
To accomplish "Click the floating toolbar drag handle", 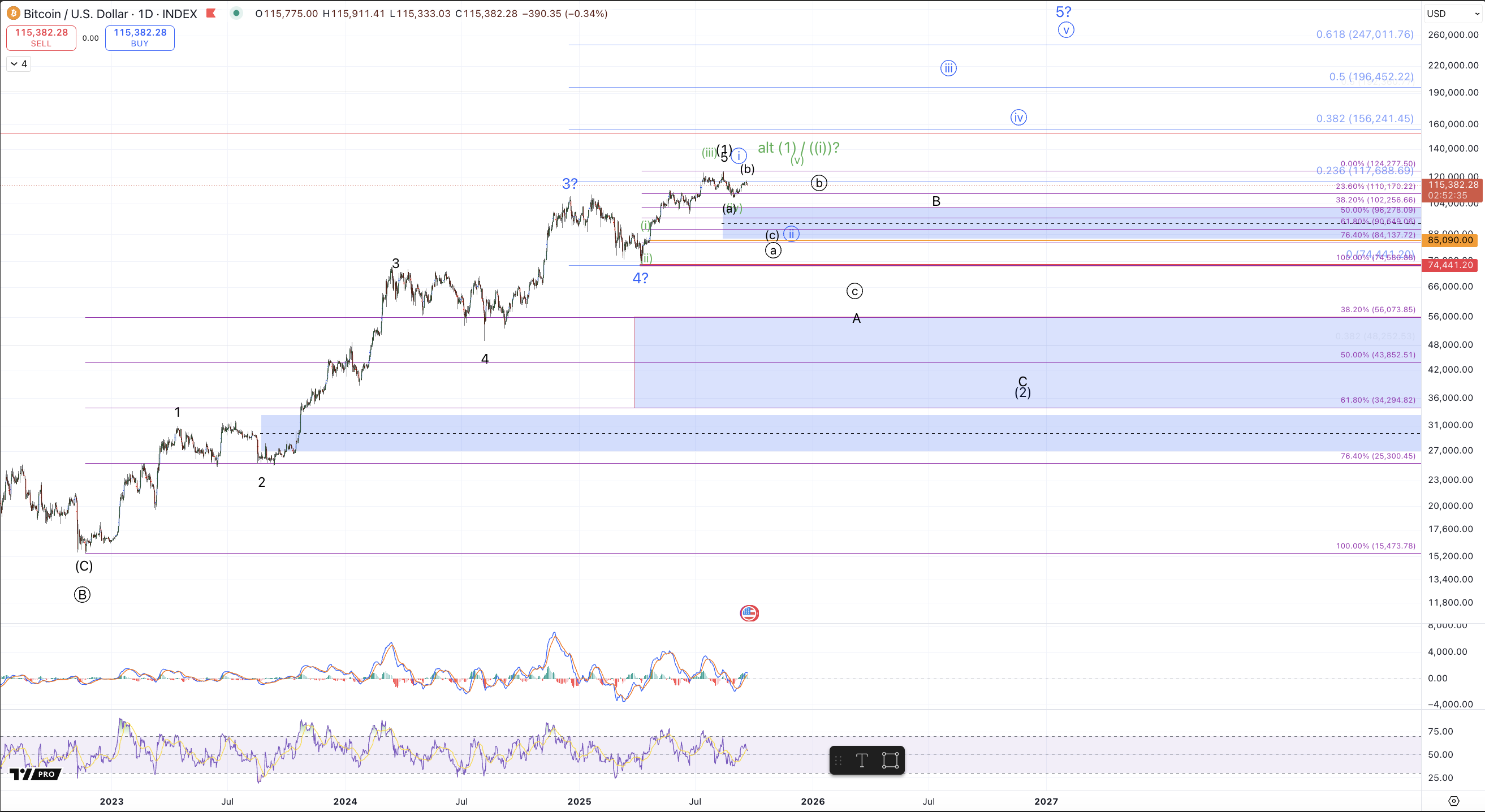I will pos(838,761).
